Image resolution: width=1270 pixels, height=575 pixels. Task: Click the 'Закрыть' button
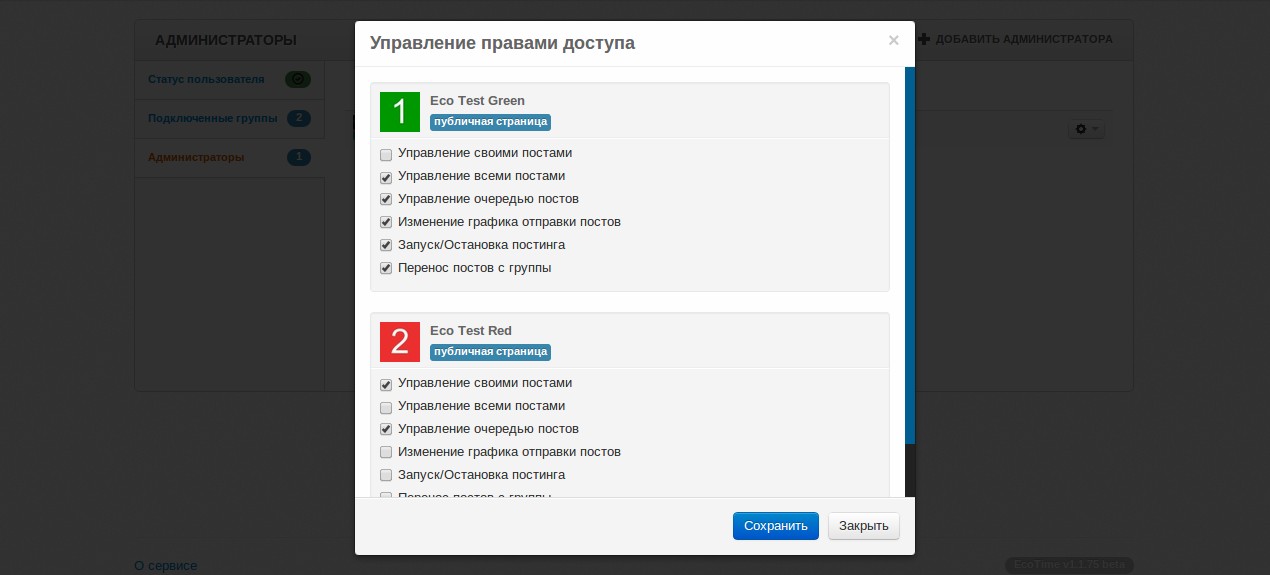[x=863, y=526]
